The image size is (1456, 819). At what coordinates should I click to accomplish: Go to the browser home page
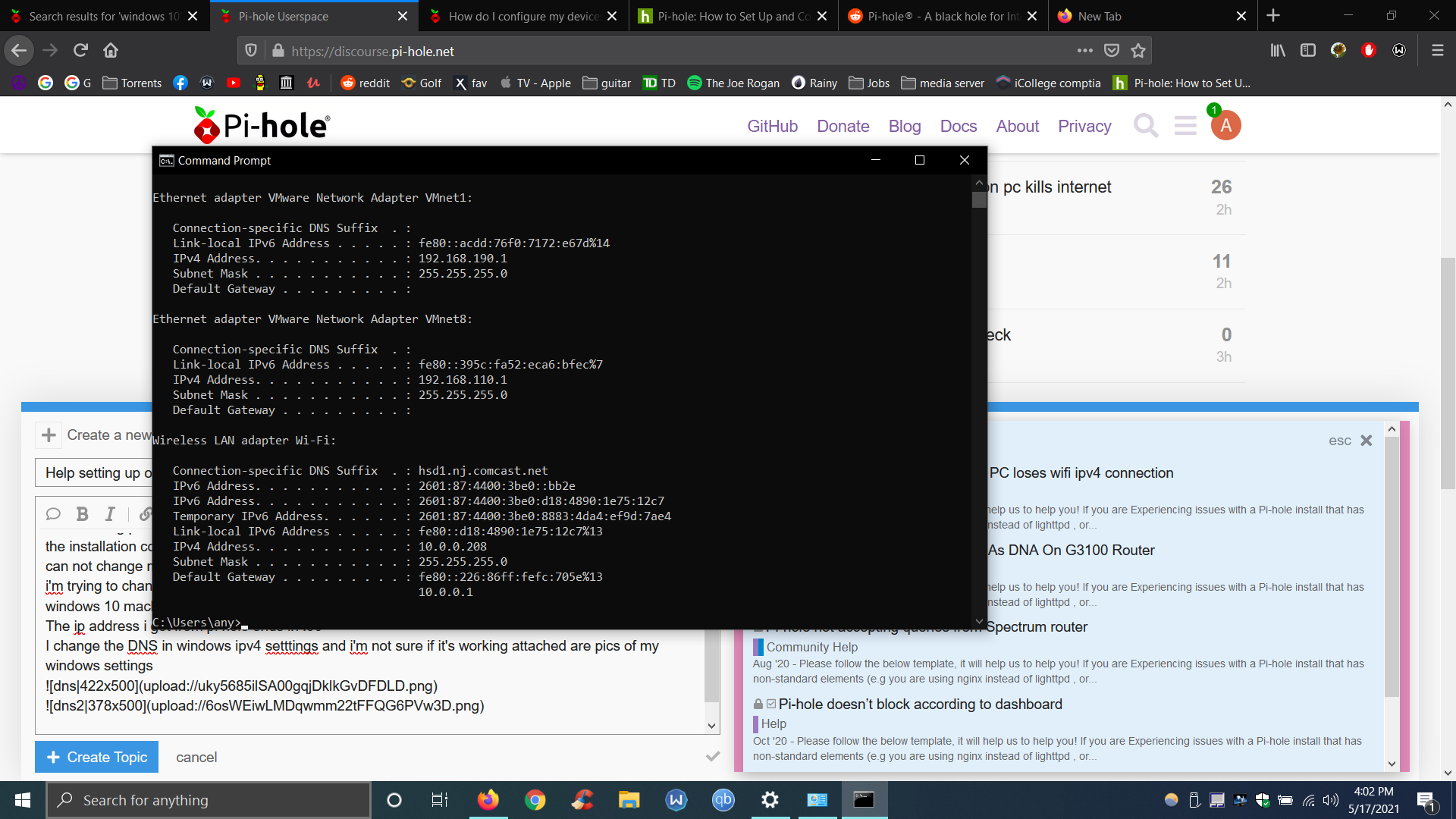point(111,51)
